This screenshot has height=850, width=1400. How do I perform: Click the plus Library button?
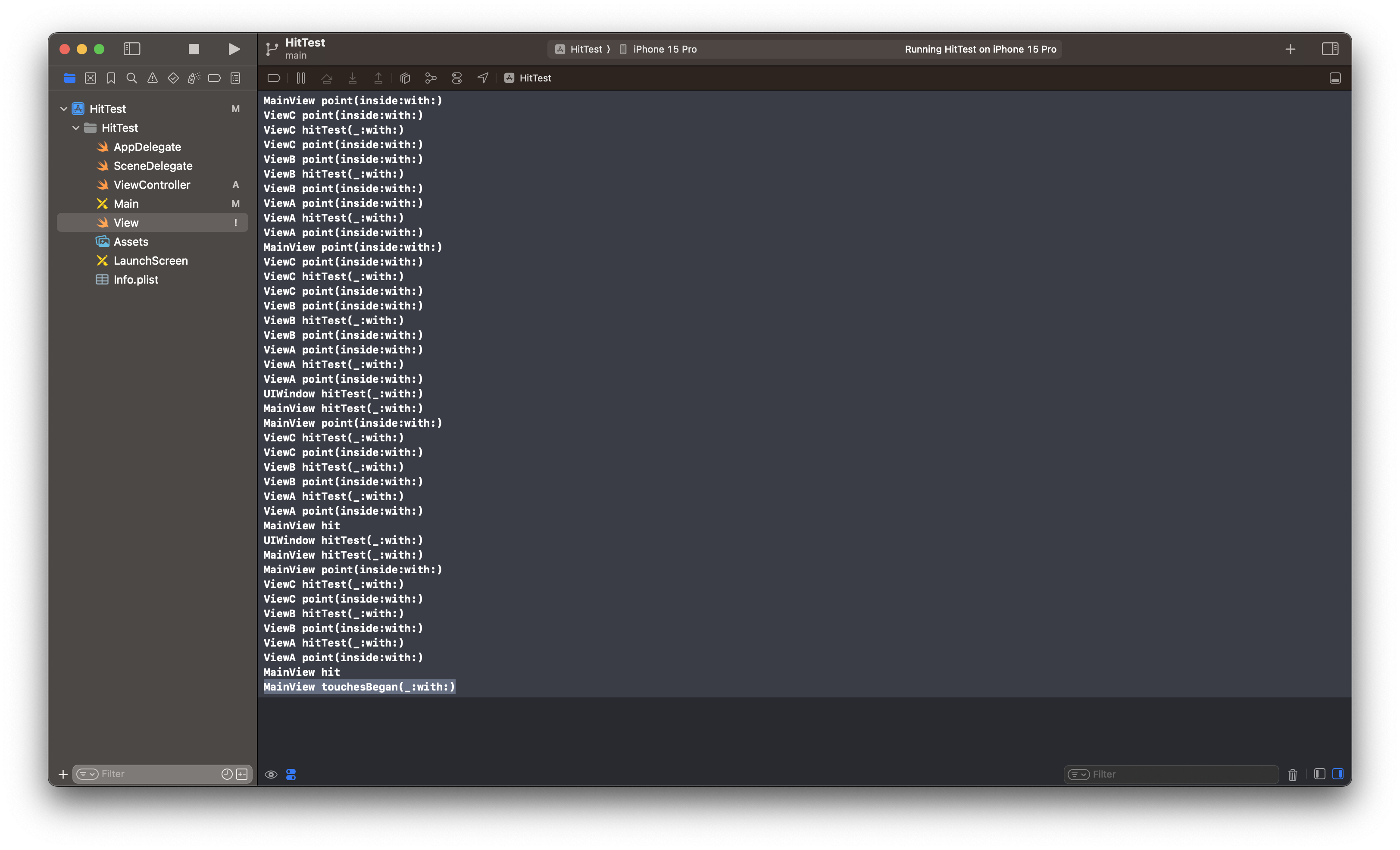[1290, 49]
